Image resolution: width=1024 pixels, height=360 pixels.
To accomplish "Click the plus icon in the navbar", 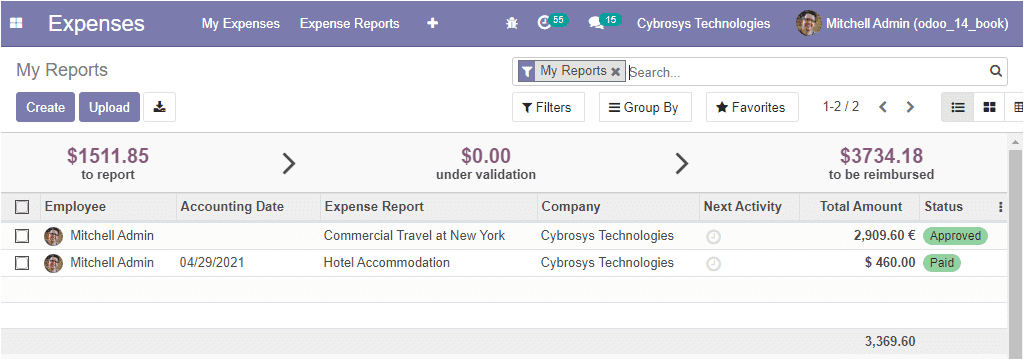I will pos(432,24).
